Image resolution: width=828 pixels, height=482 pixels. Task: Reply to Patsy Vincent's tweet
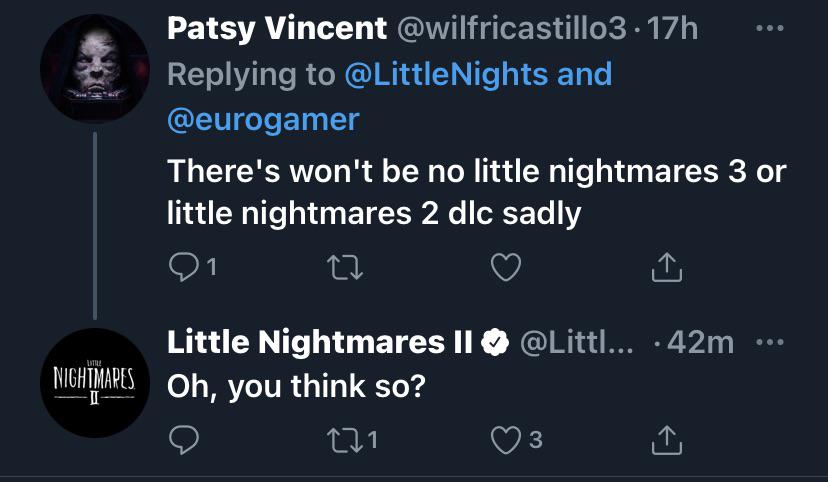click(x=183, y=267)
